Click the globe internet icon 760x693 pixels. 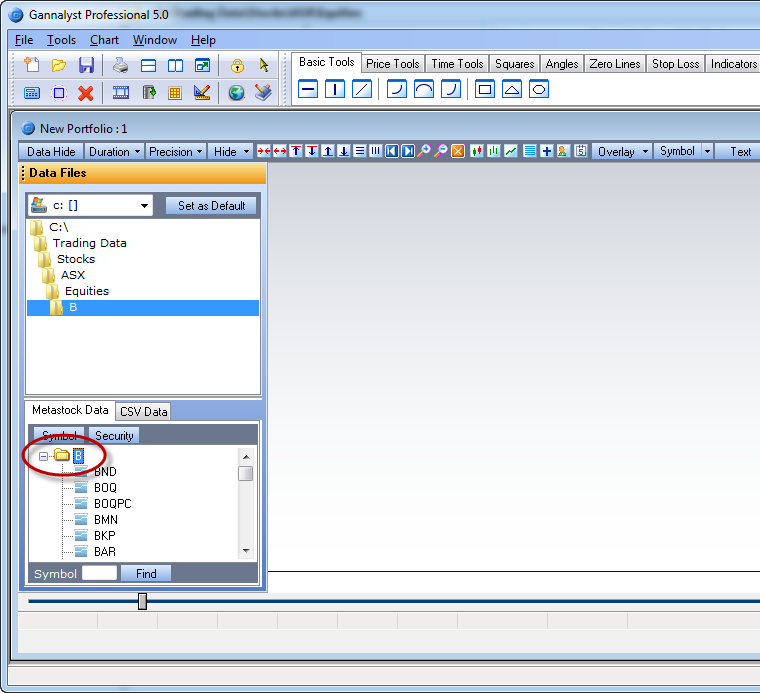[237, 93]
